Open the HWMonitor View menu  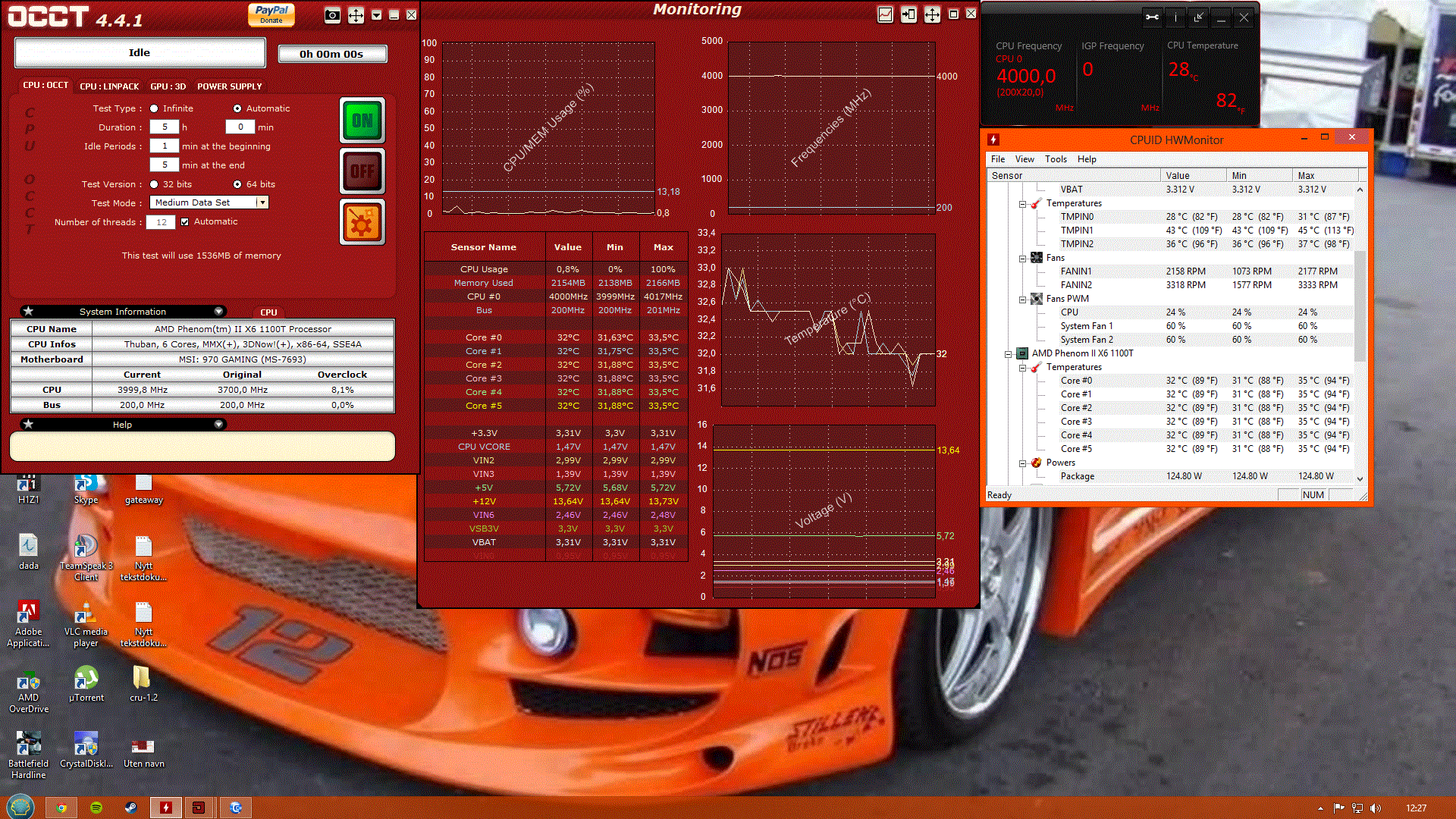click(x=1025, y=159)
